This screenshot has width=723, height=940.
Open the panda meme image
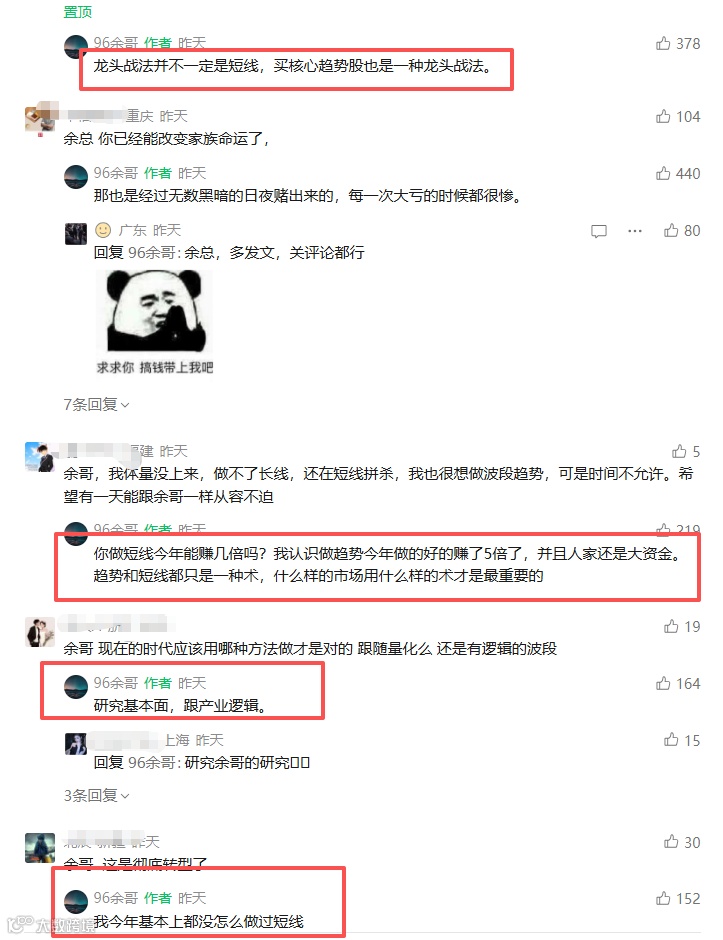(x=155, y=323)
